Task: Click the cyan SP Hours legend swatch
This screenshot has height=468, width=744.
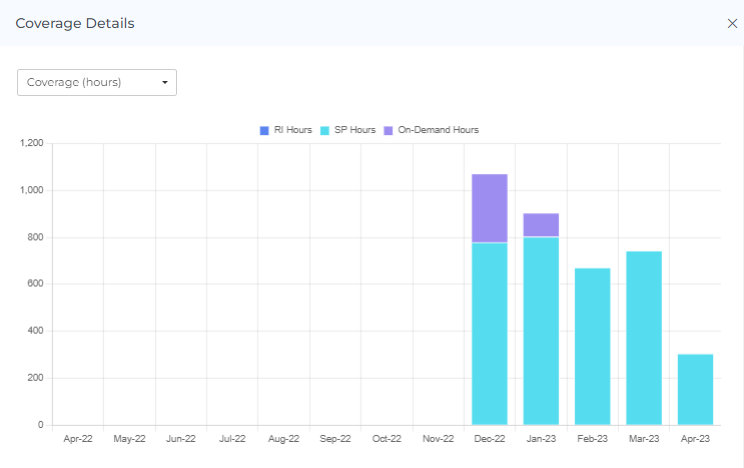Action: [x=325, y=130]
